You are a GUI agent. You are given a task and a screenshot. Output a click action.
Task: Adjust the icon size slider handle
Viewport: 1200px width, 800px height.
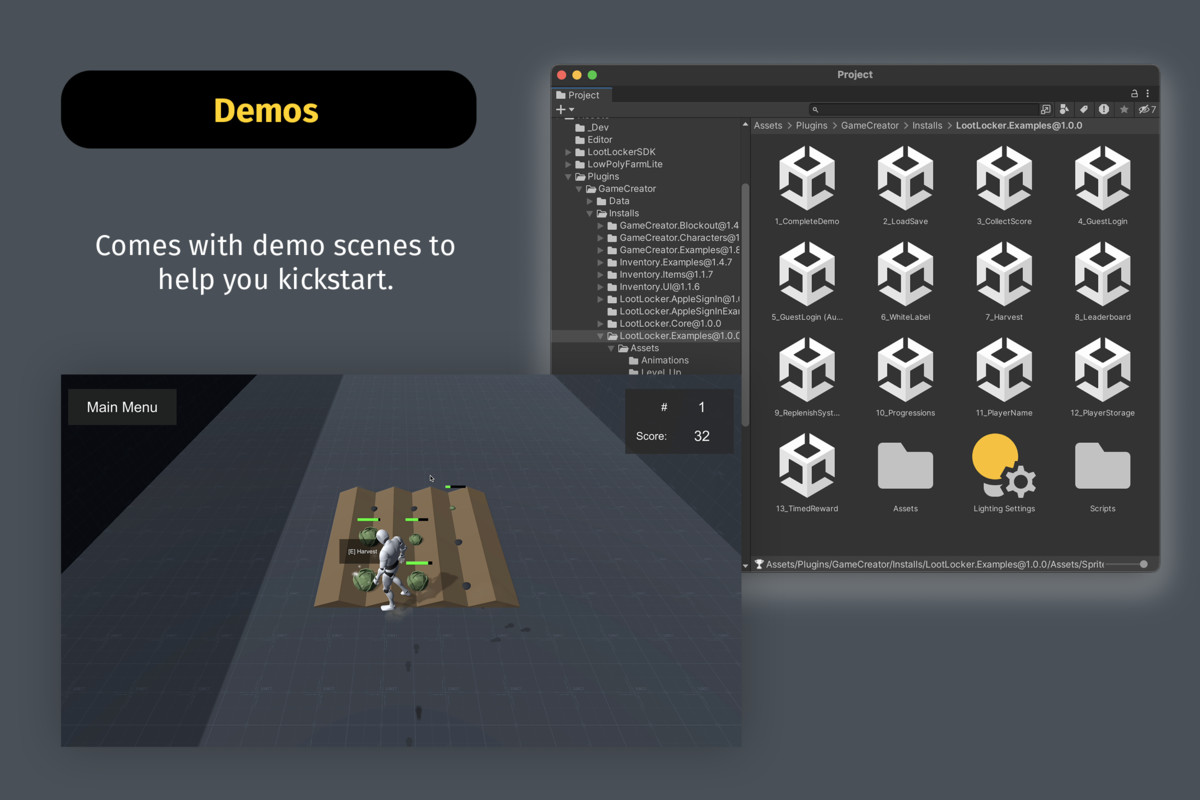click(1144, 564)
